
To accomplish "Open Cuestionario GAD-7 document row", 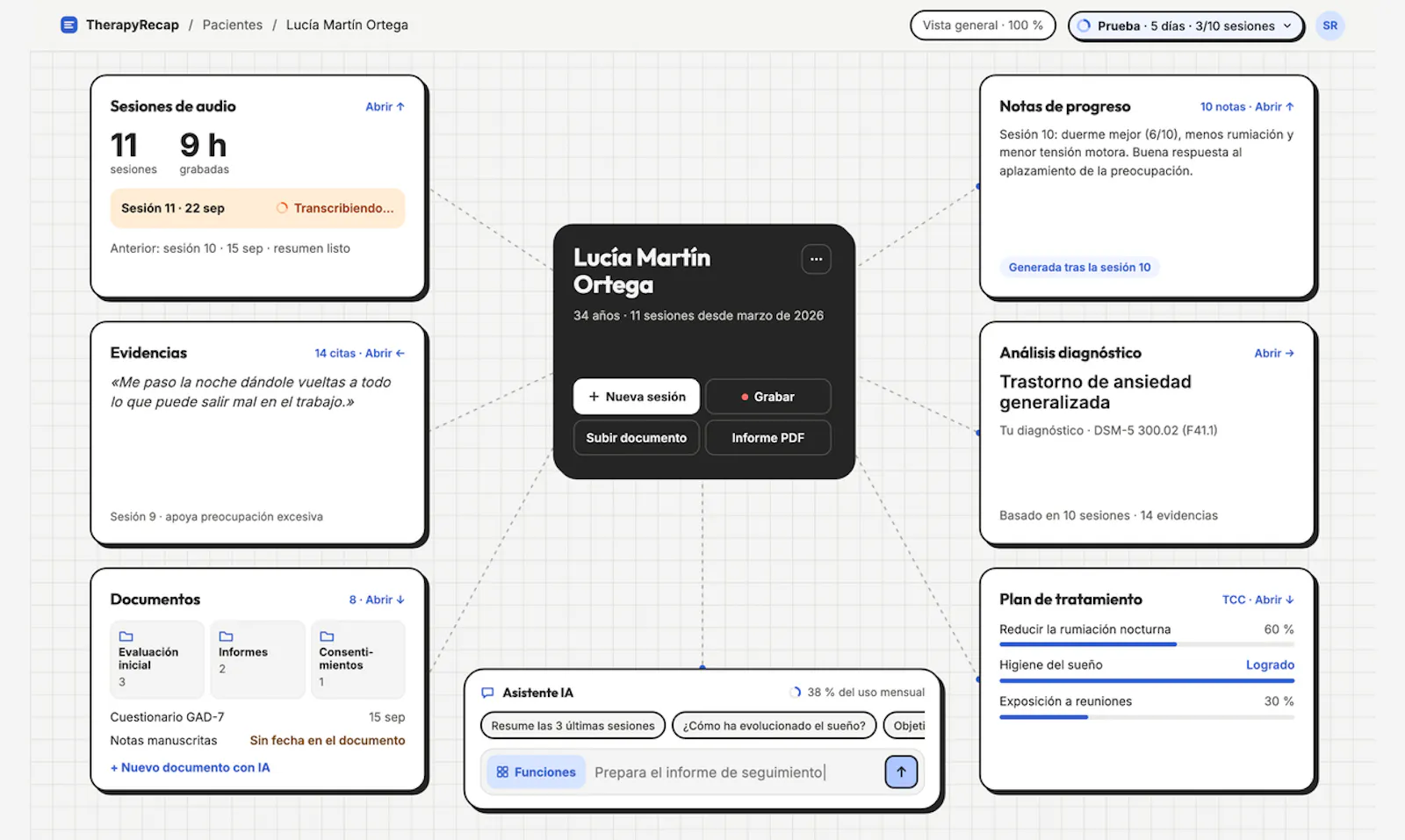I will click(x=257, y=717).
